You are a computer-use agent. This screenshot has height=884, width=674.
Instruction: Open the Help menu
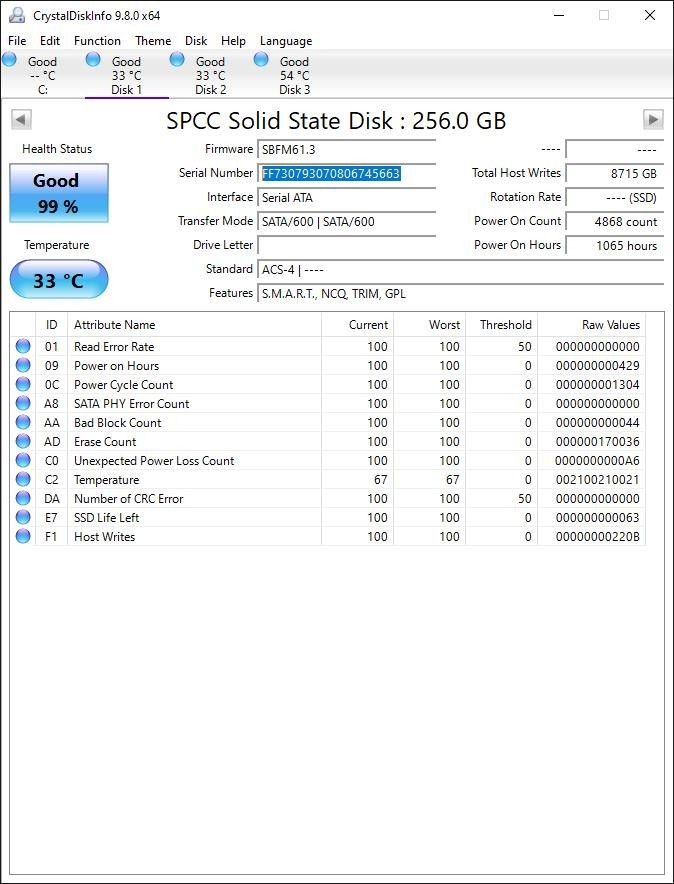[x=233, y=41]
